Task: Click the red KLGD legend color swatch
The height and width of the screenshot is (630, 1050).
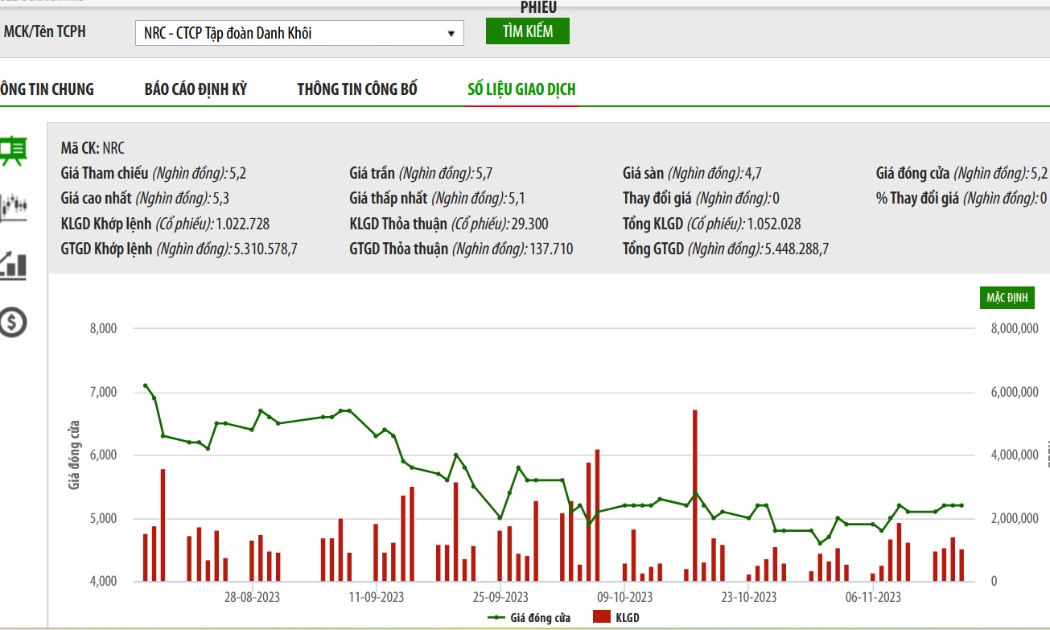Action: point(602,617)
